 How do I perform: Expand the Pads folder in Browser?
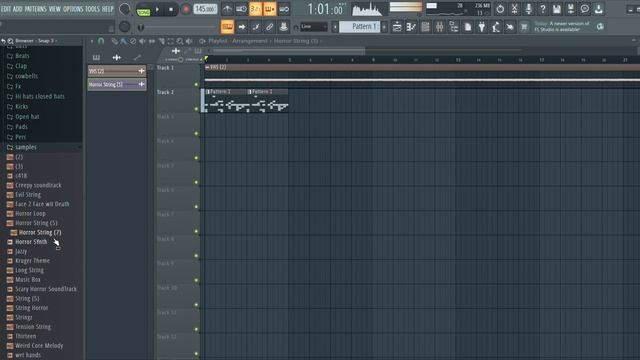pyautogui.click(x=22, y=127)
